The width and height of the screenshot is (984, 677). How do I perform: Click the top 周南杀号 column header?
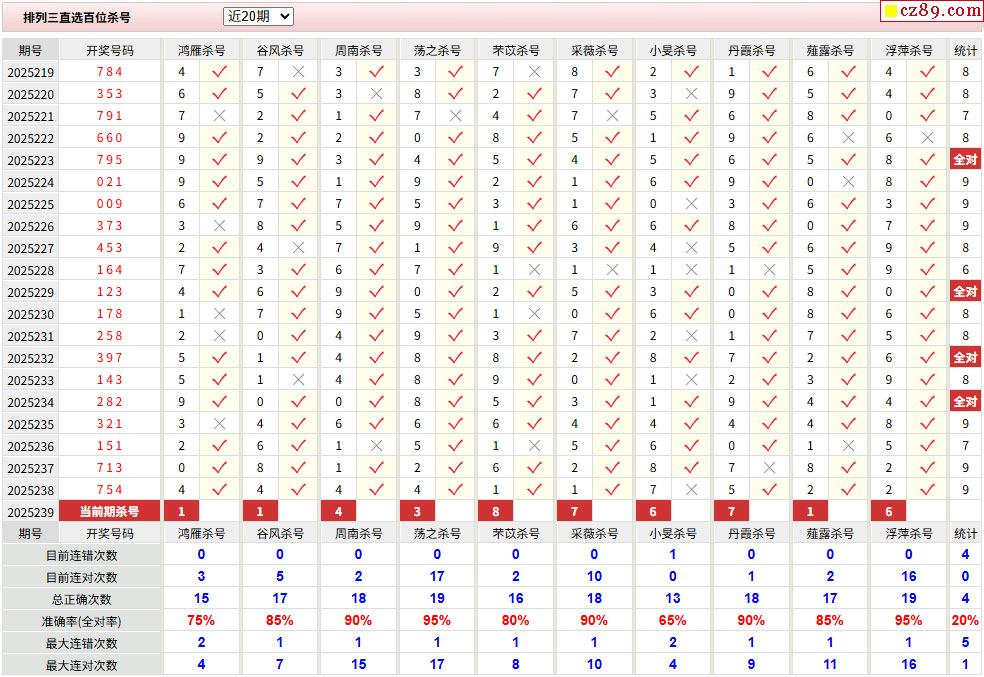click(x=358, y=50)
